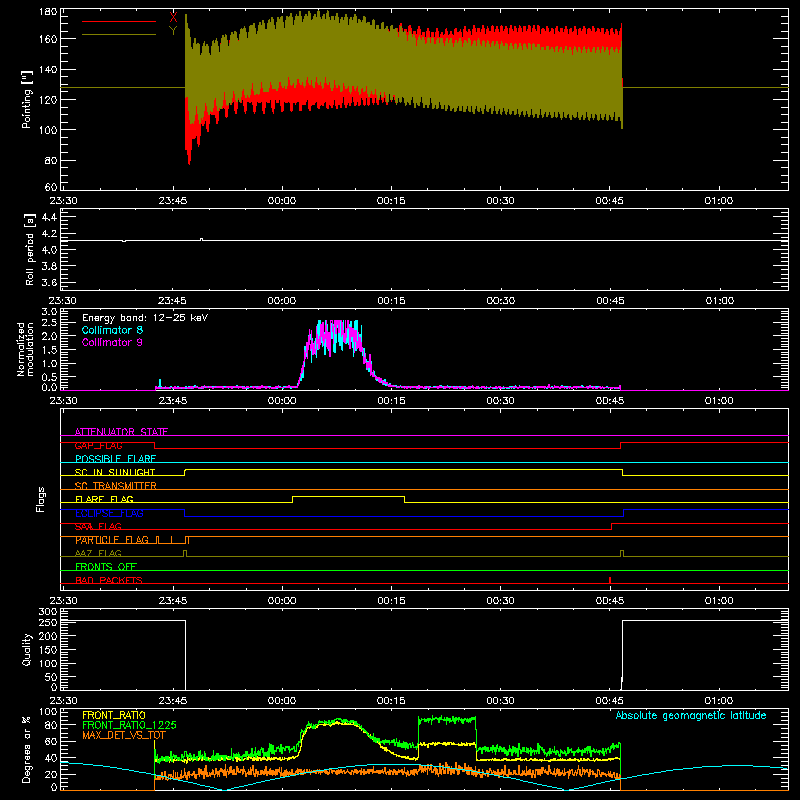This screenshot has height=800, width=800.
Task: Click the AAZ_FLAG label
Action: point(98,553)
